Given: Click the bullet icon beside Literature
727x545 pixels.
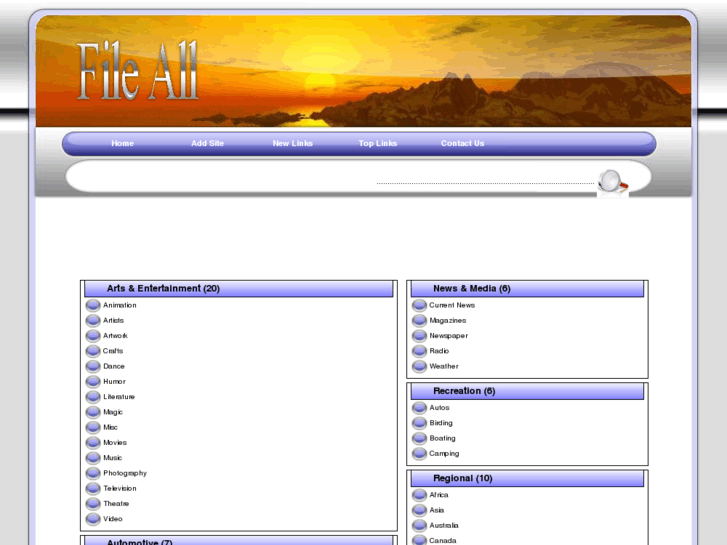Looking at the screenshot, I should 93,397.
